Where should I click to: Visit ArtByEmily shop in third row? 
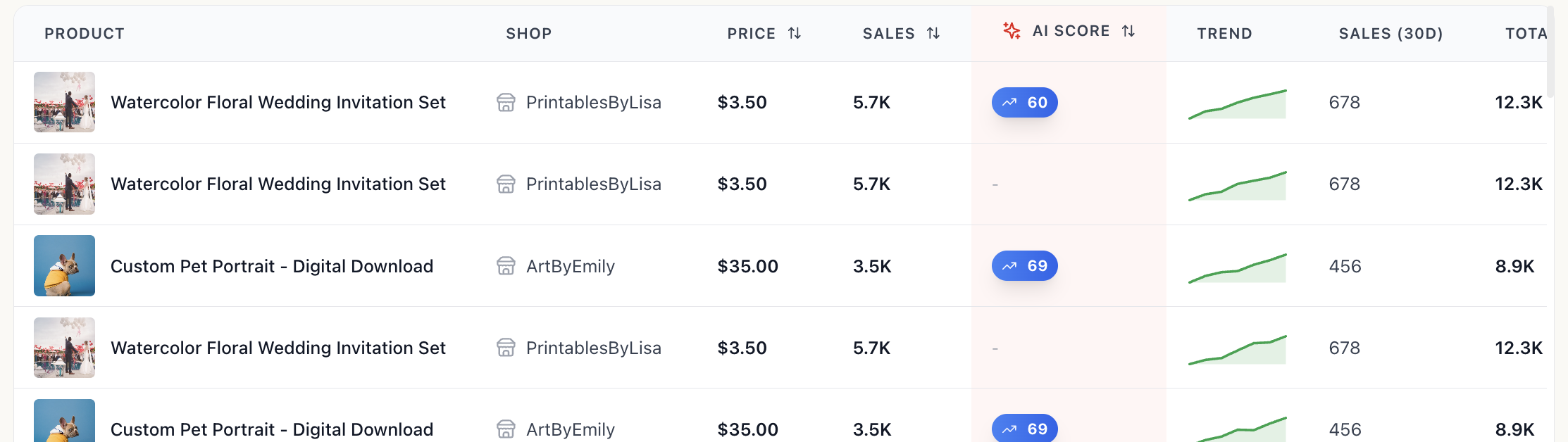570,266
